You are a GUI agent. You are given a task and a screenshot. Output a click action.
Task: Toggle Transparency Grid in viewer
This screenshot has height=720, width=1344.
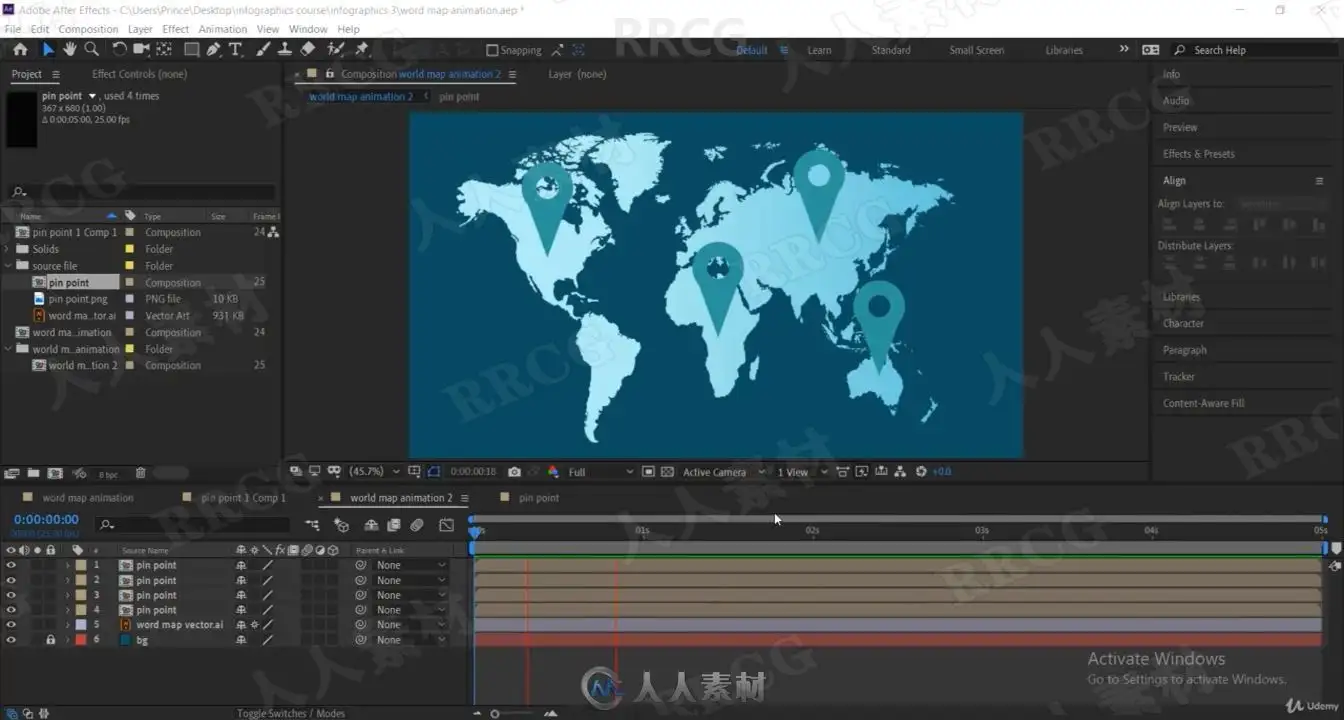pyautogui.click(x=667, y=472)
